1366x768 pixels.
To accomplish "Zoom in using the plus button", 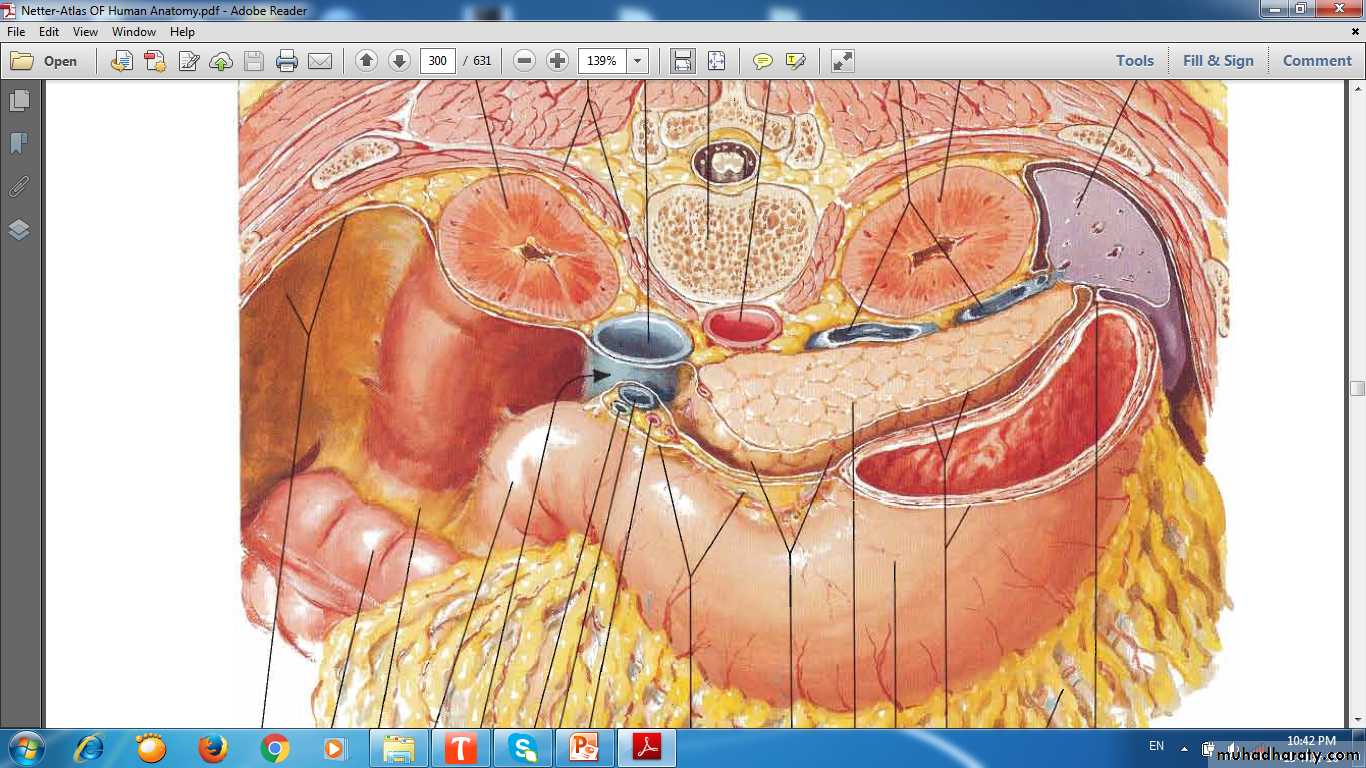I will coord(558,61).
